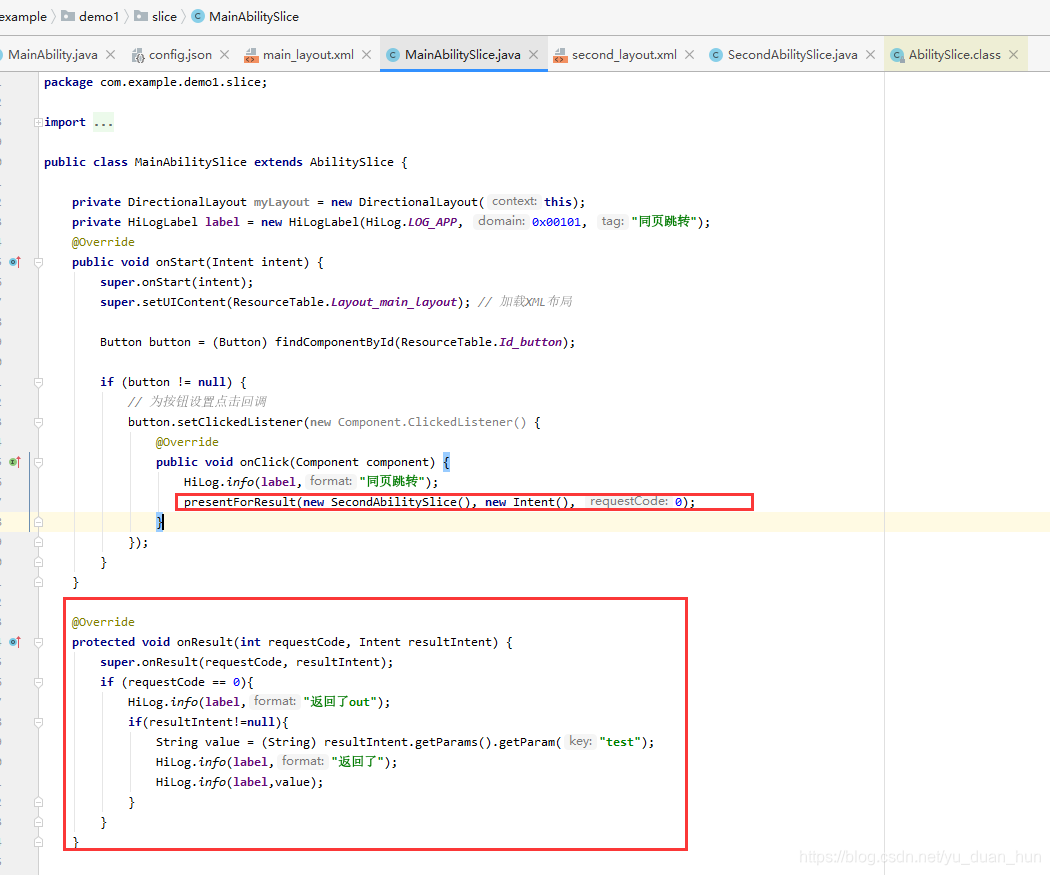The image size is (1050, 875).
Task: Close the SecondAbilitySlice.java tab
Action: pyautogui.click(x=870, y=55)
